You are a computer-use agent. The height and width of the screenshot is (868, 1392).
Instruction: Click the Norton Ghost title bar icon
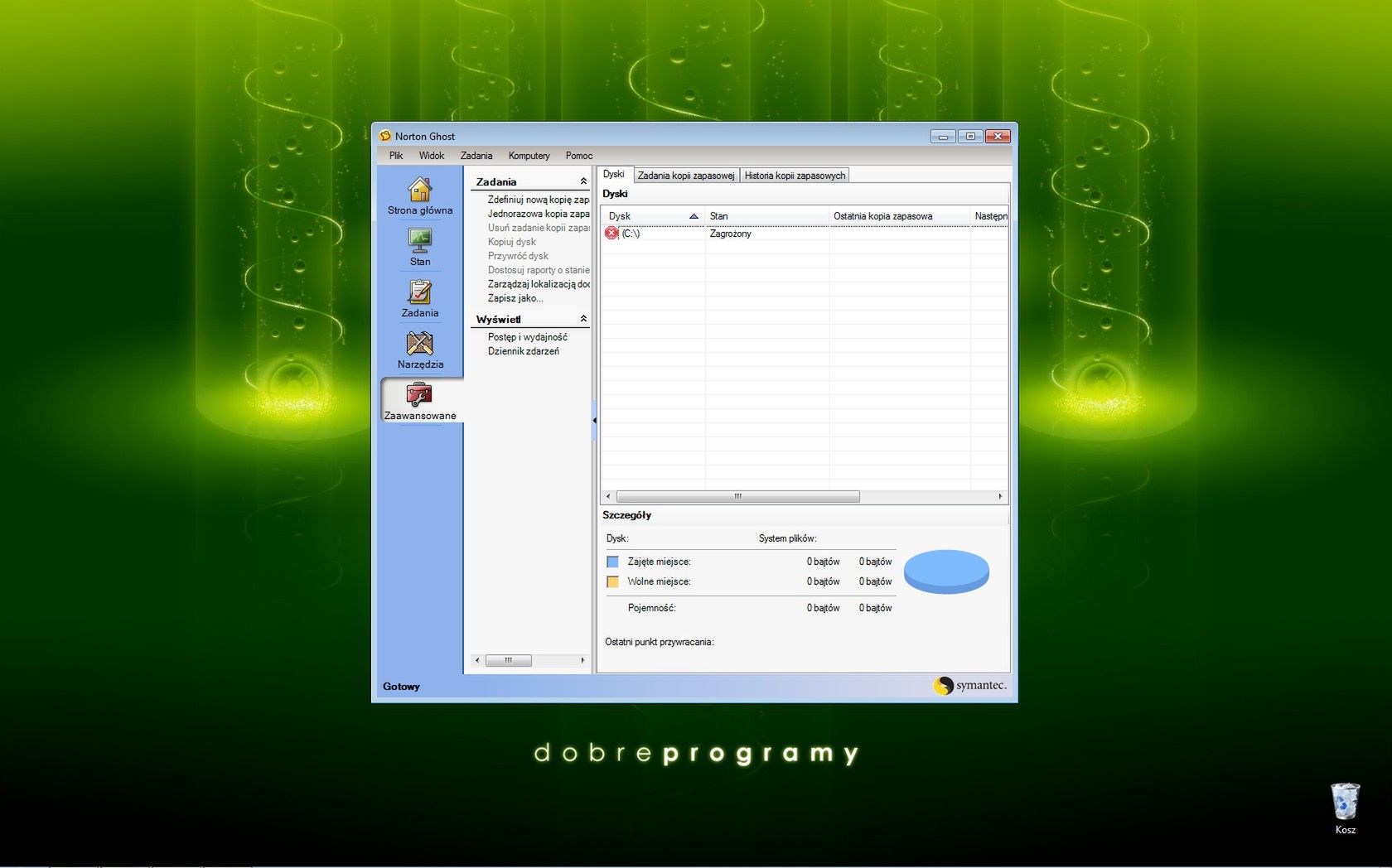click(385, 136)
